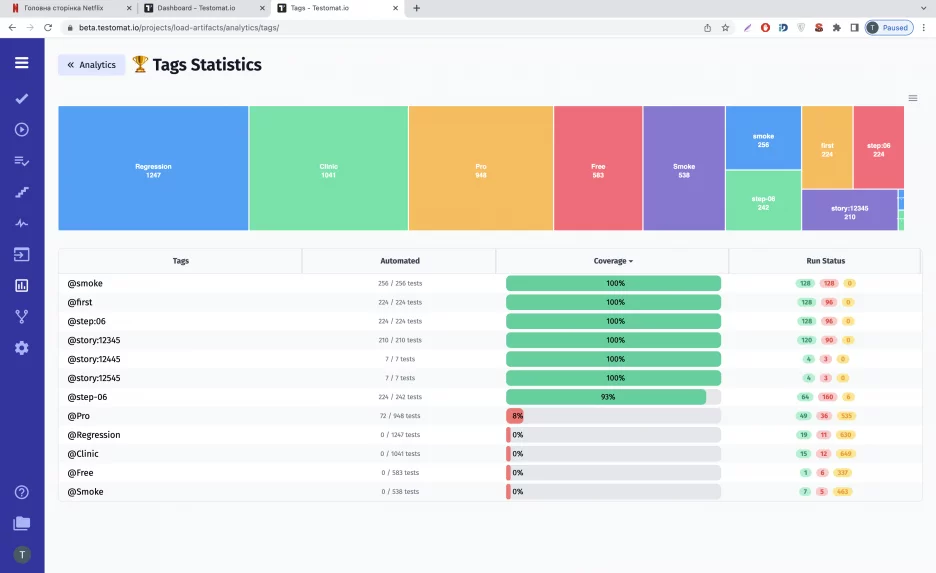Click the branch icon in sidebar
The height and width of the screenshot is (573, 936).
click(x=21, y=316)
